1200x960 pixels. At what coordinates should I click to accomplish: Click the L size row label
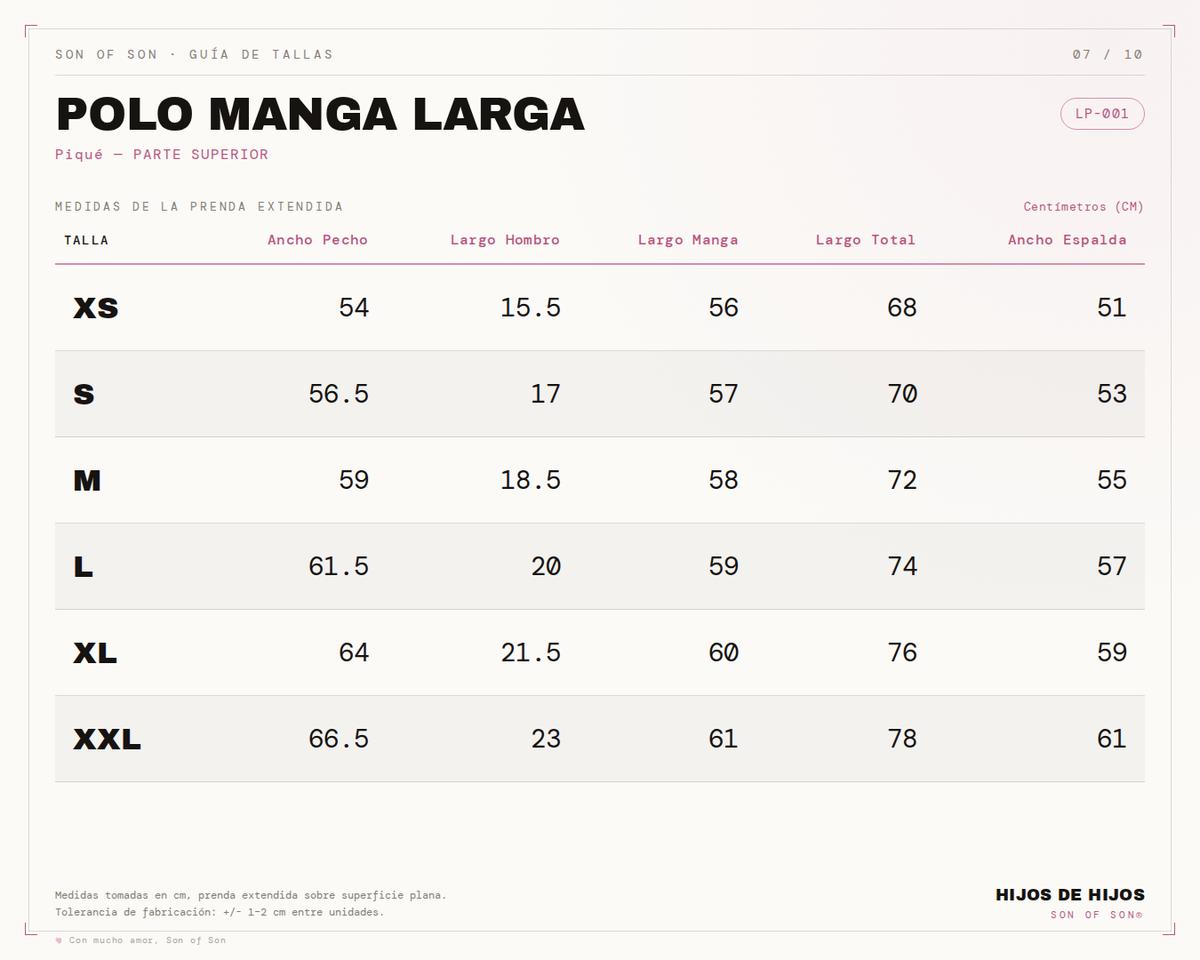tap(83, 567)
